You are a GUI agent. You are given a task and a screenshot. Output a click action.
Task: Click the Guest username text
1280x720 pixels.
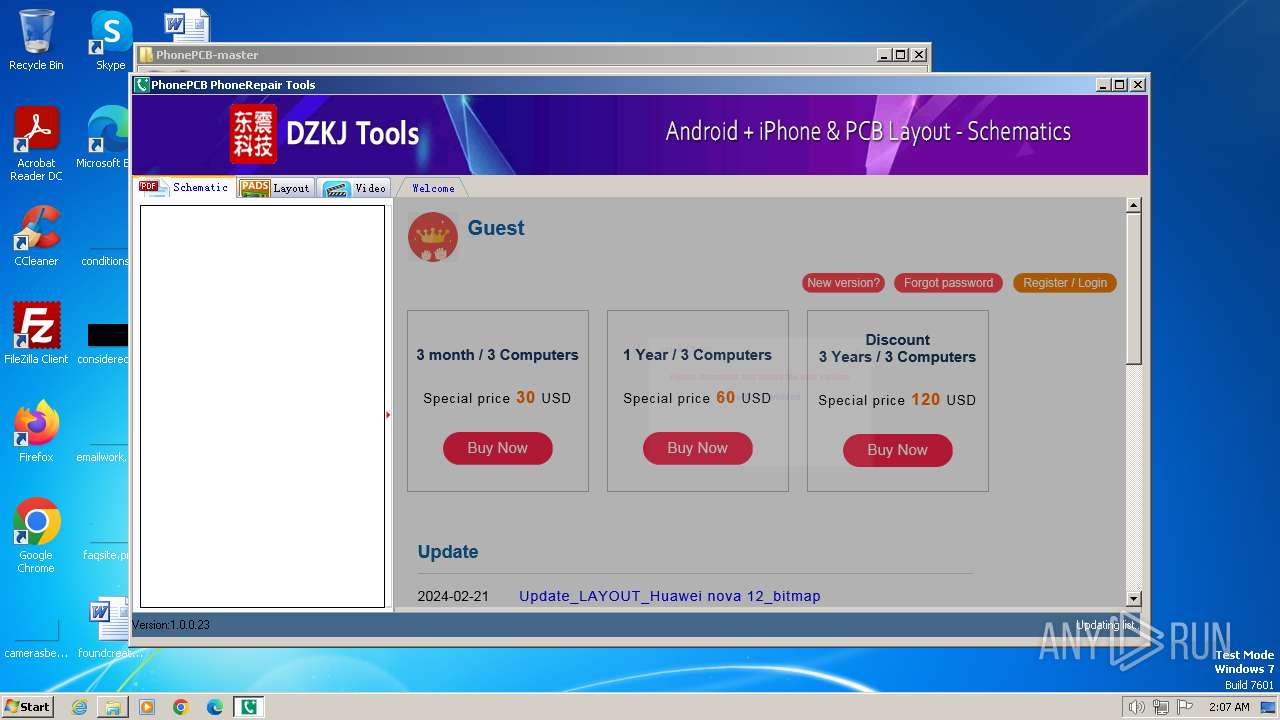point(496,228)
